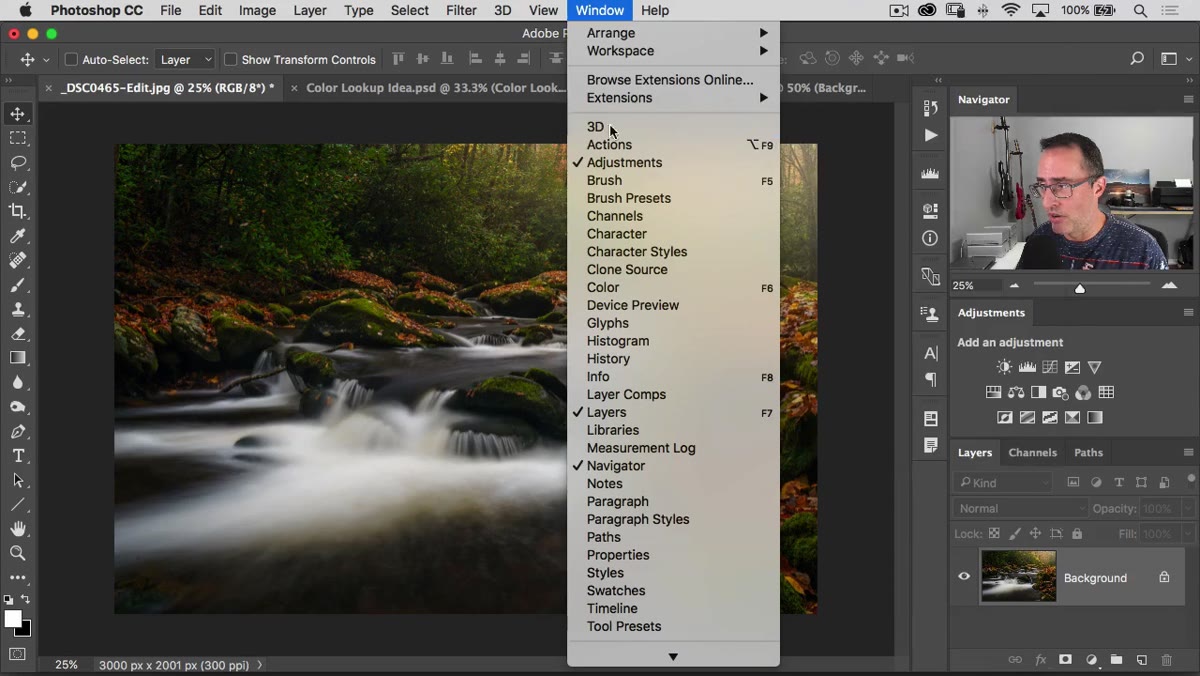The width and height of the screenshot is (1200, 676).
Task: Click the Spotlight search icon in menu bar
Action: click(x=1141, y=10)
